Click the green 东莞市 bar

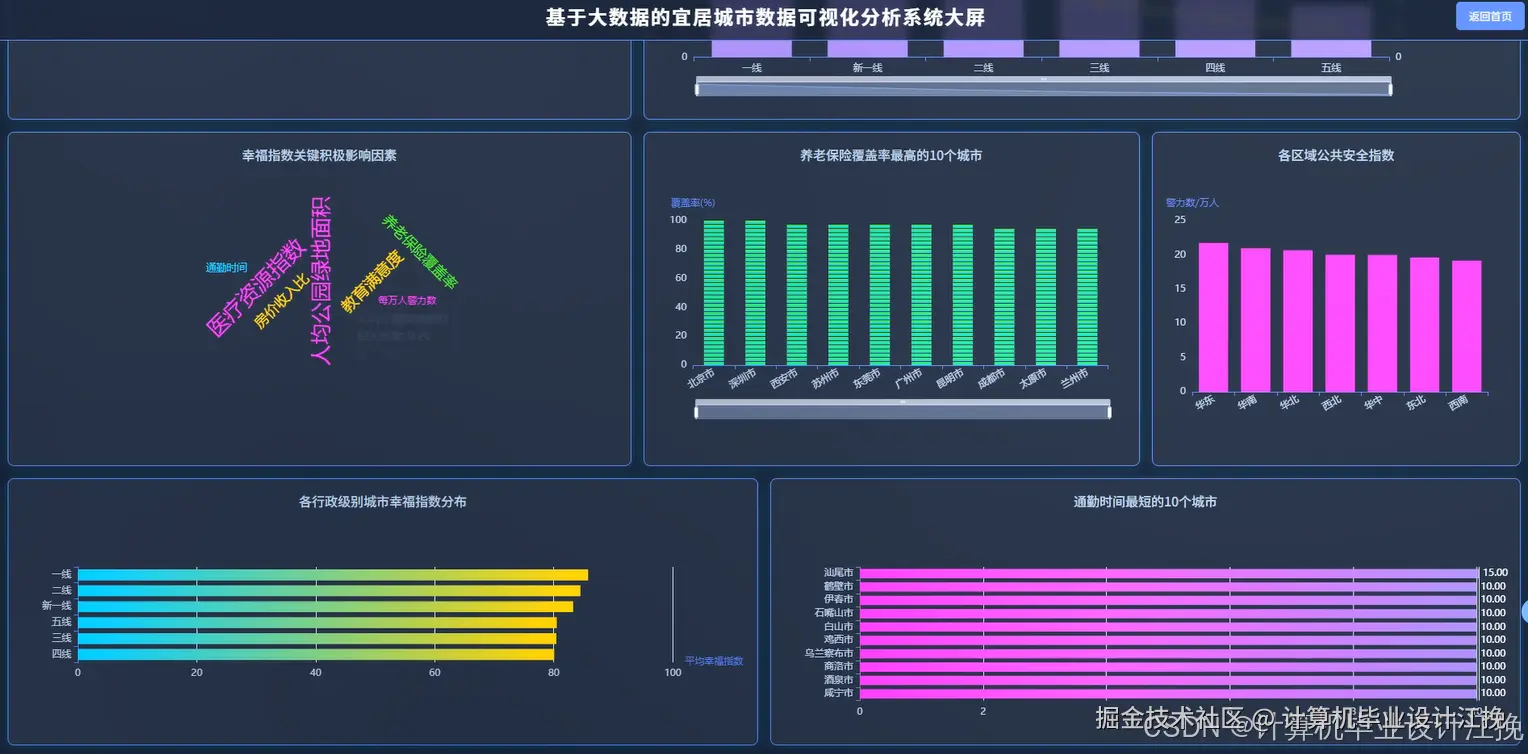click(x=880, y=295)
